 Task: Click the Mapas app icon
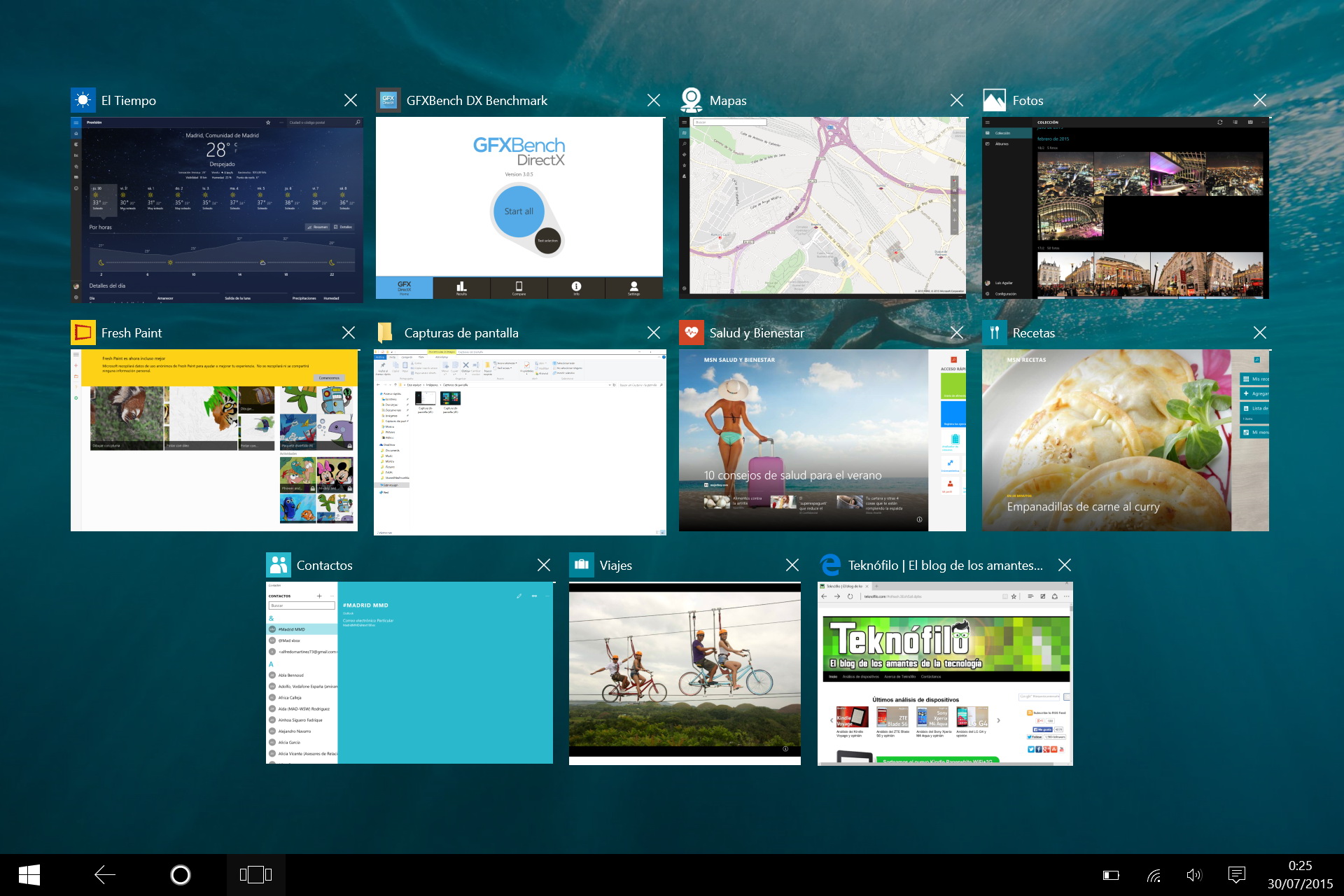(x=692, y=100)
